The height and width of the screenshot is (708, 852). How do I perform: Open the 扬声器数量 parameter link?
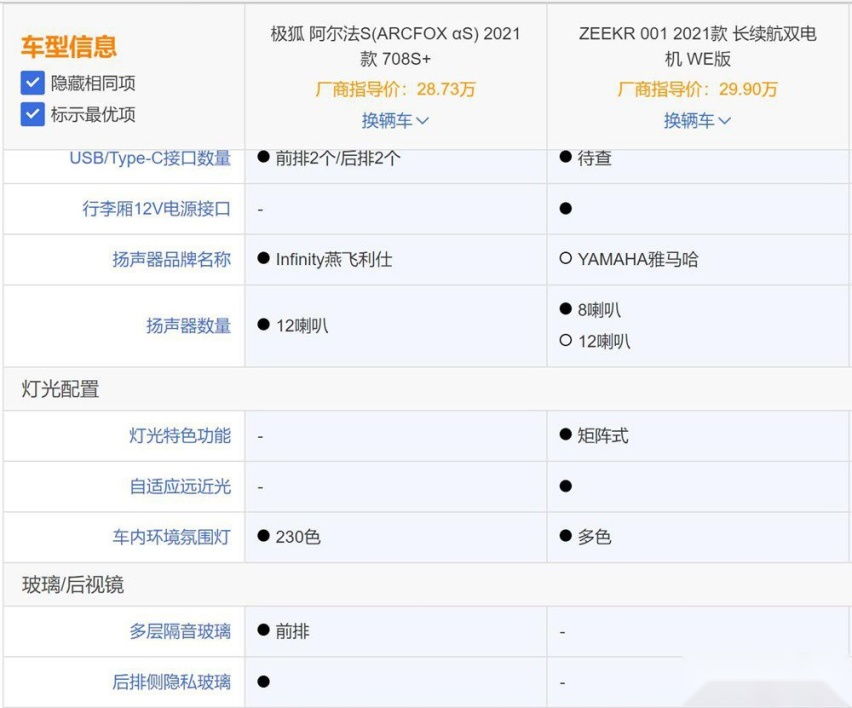[189, 325]
